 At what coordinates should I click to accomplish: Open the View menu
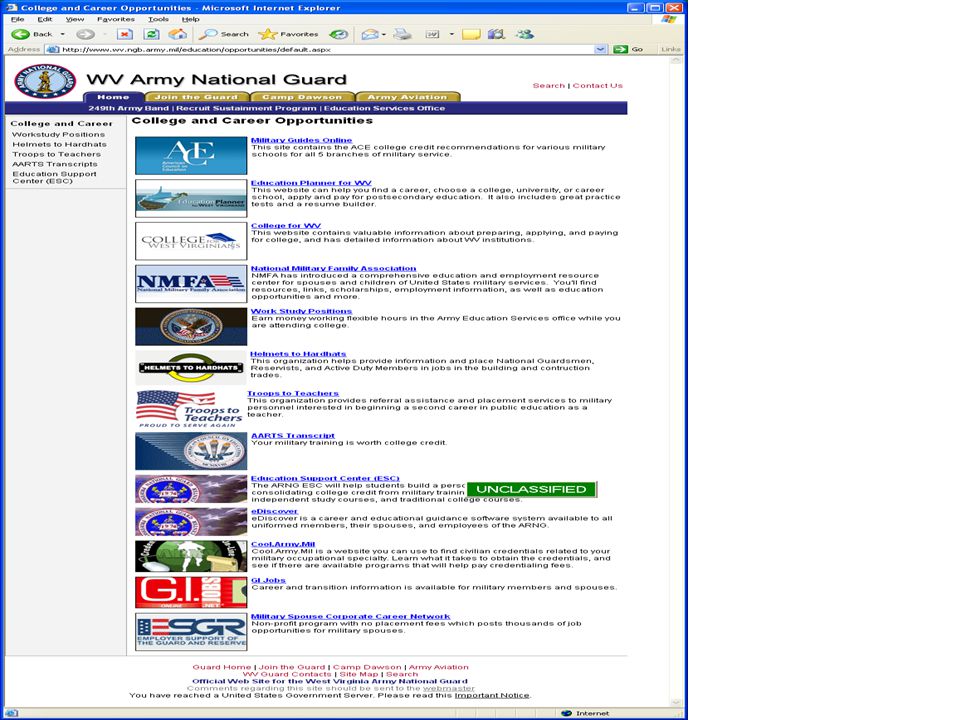(x=75, y=19)
